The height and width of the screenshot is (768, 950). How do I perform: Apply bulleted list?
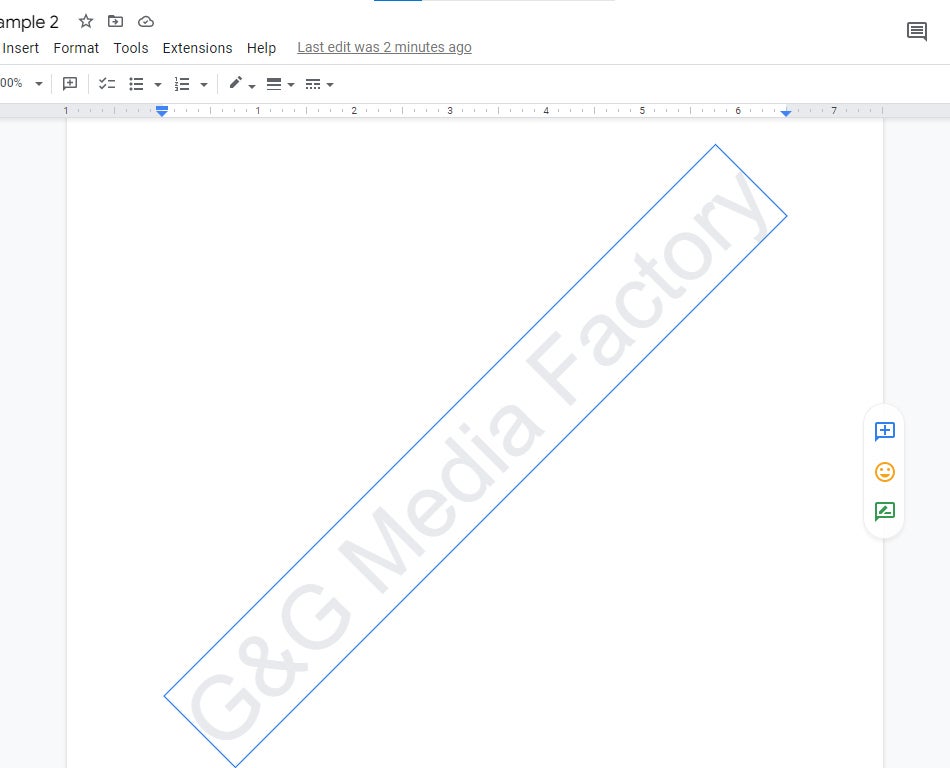(136, 84)
